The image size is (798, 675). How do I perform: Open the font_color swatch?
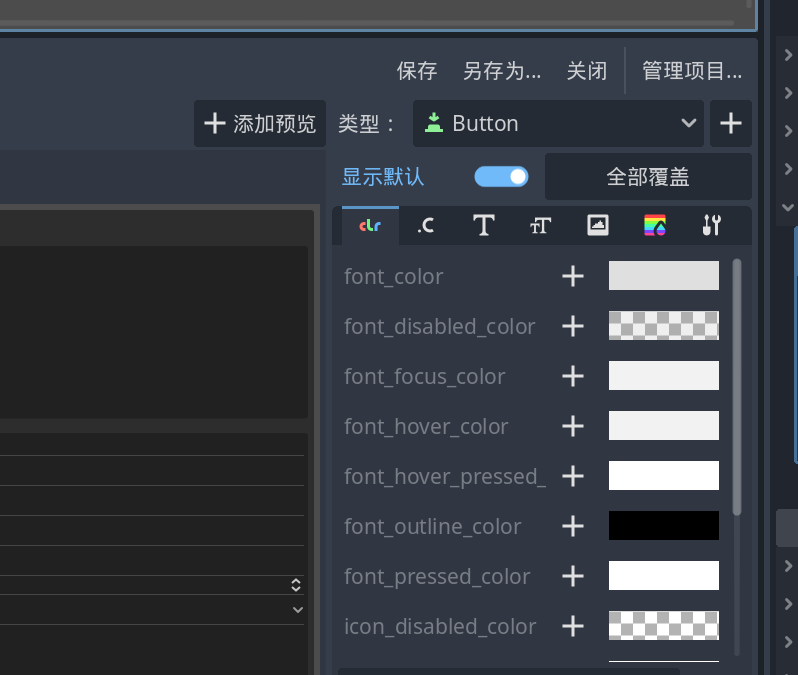coord(664,275)
